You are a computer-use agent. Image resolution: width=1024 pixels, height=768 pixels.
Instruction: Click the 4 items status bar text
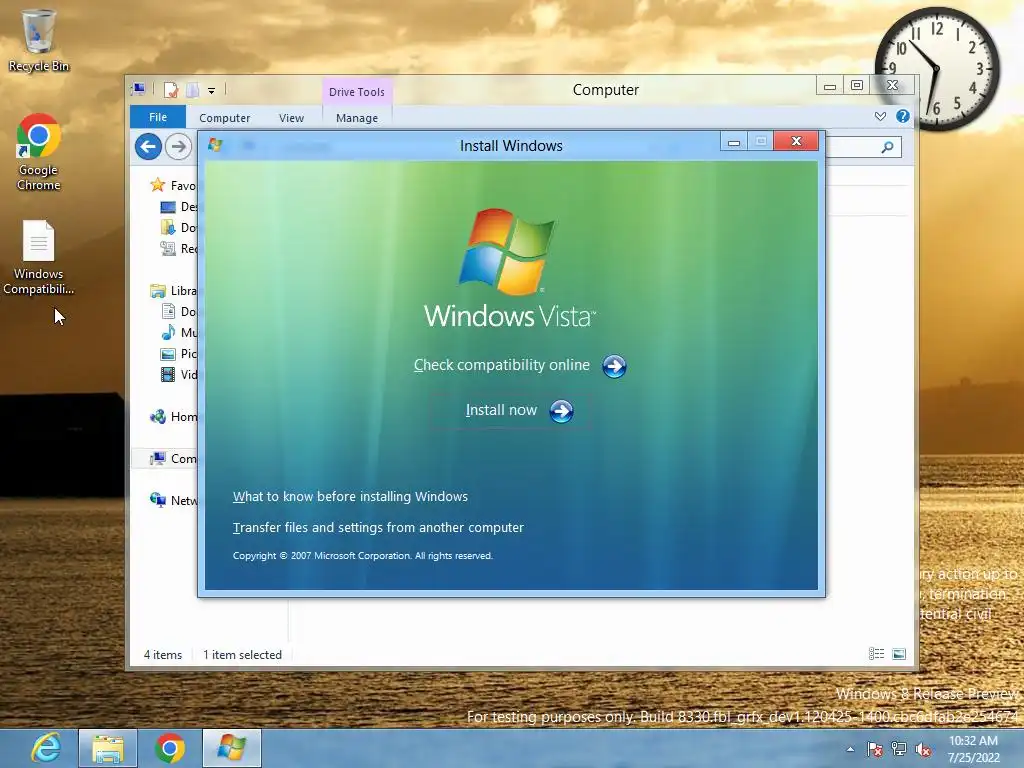click(x=163, y=654)
